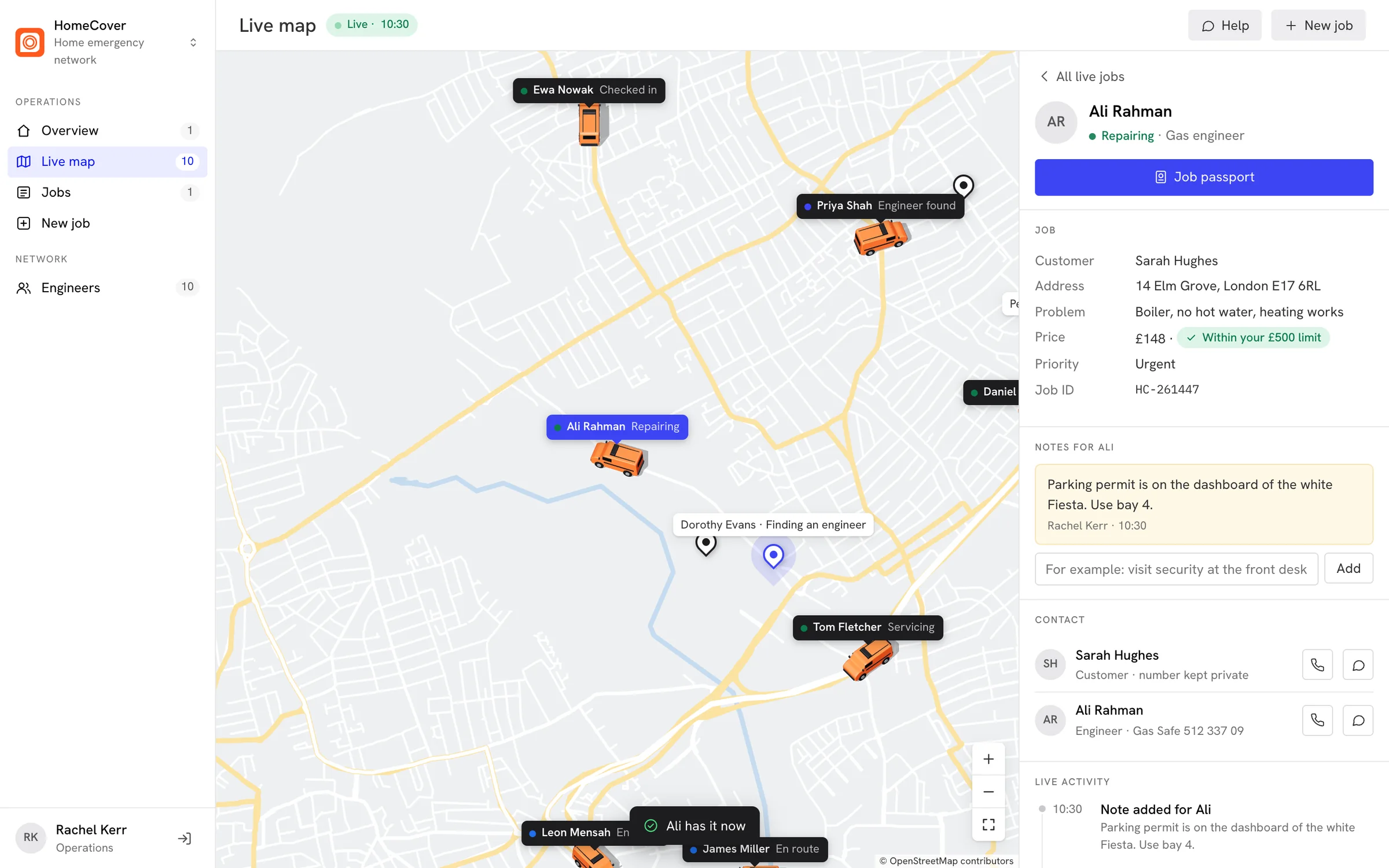Select the Priya Shah Engineer found label

880,206
